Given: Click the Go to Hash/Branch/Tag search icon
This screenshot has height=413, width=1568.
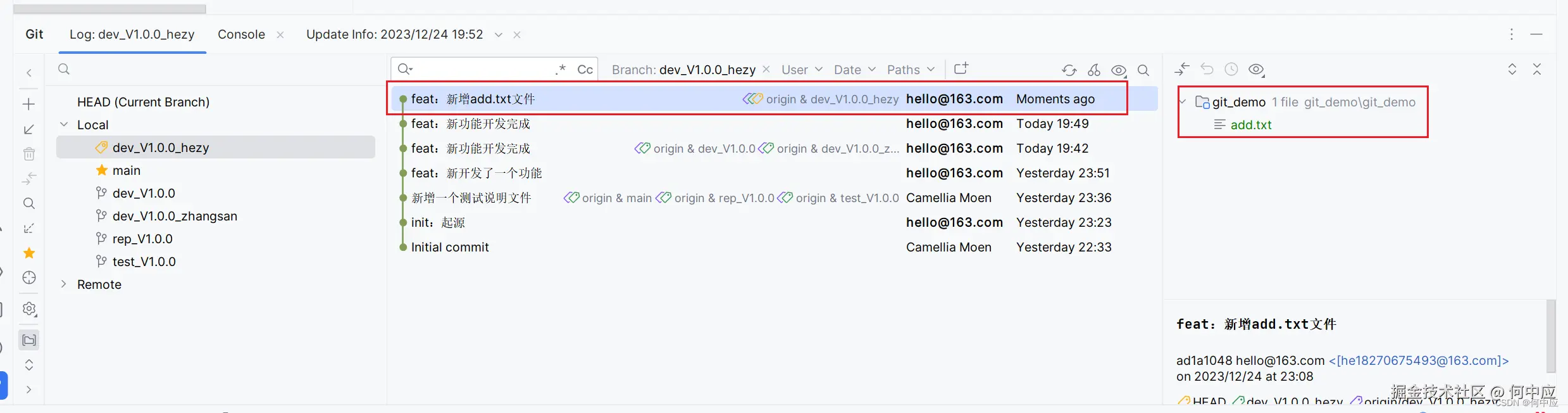Looking at the screenshot, I should [1143, 70].
